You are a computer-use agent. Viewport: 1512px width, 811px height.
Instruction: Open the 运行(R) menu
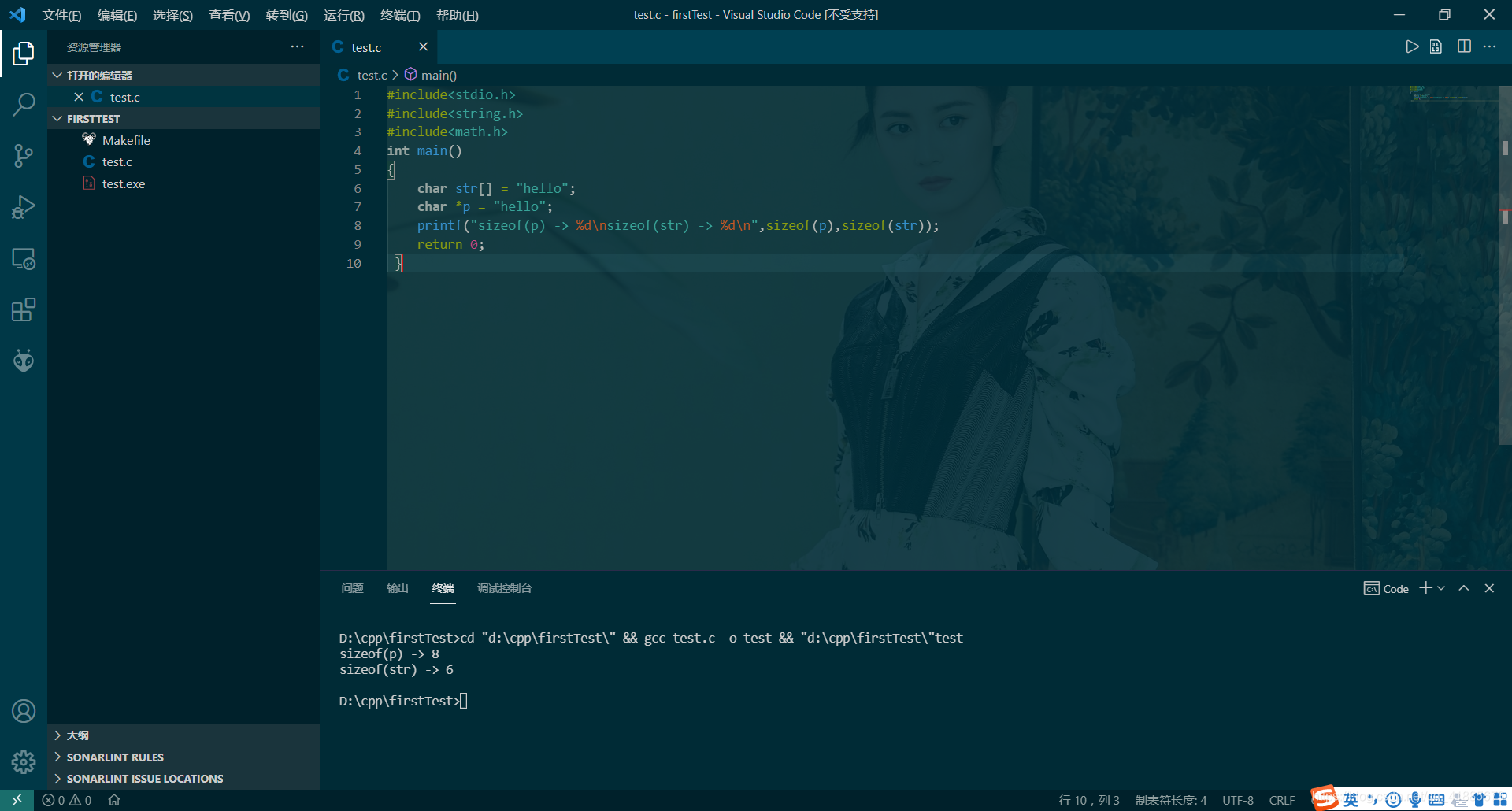343,15
